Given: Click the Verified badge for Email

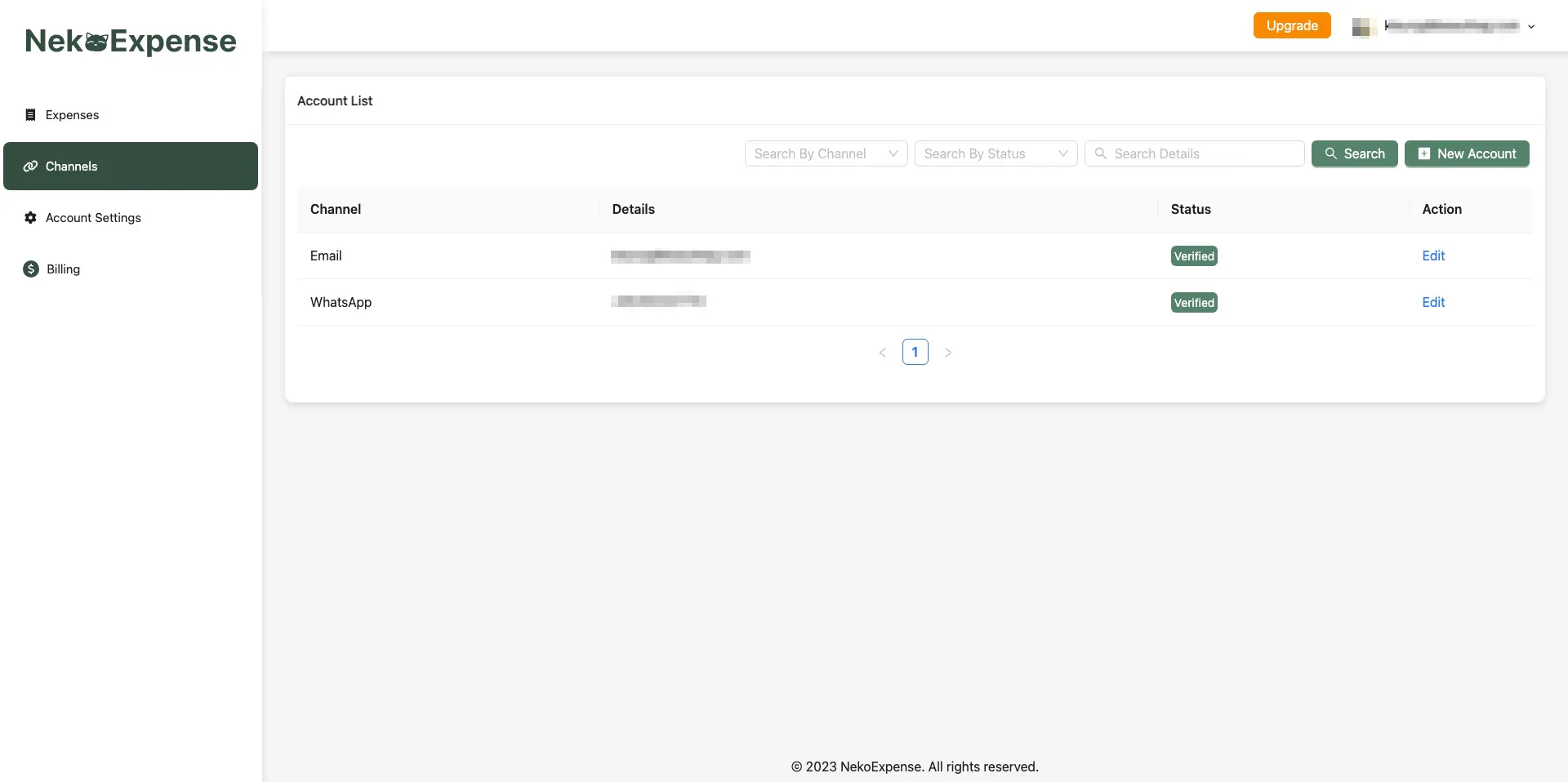Looking at the screenshot, I should click(x=1194, y=256).
